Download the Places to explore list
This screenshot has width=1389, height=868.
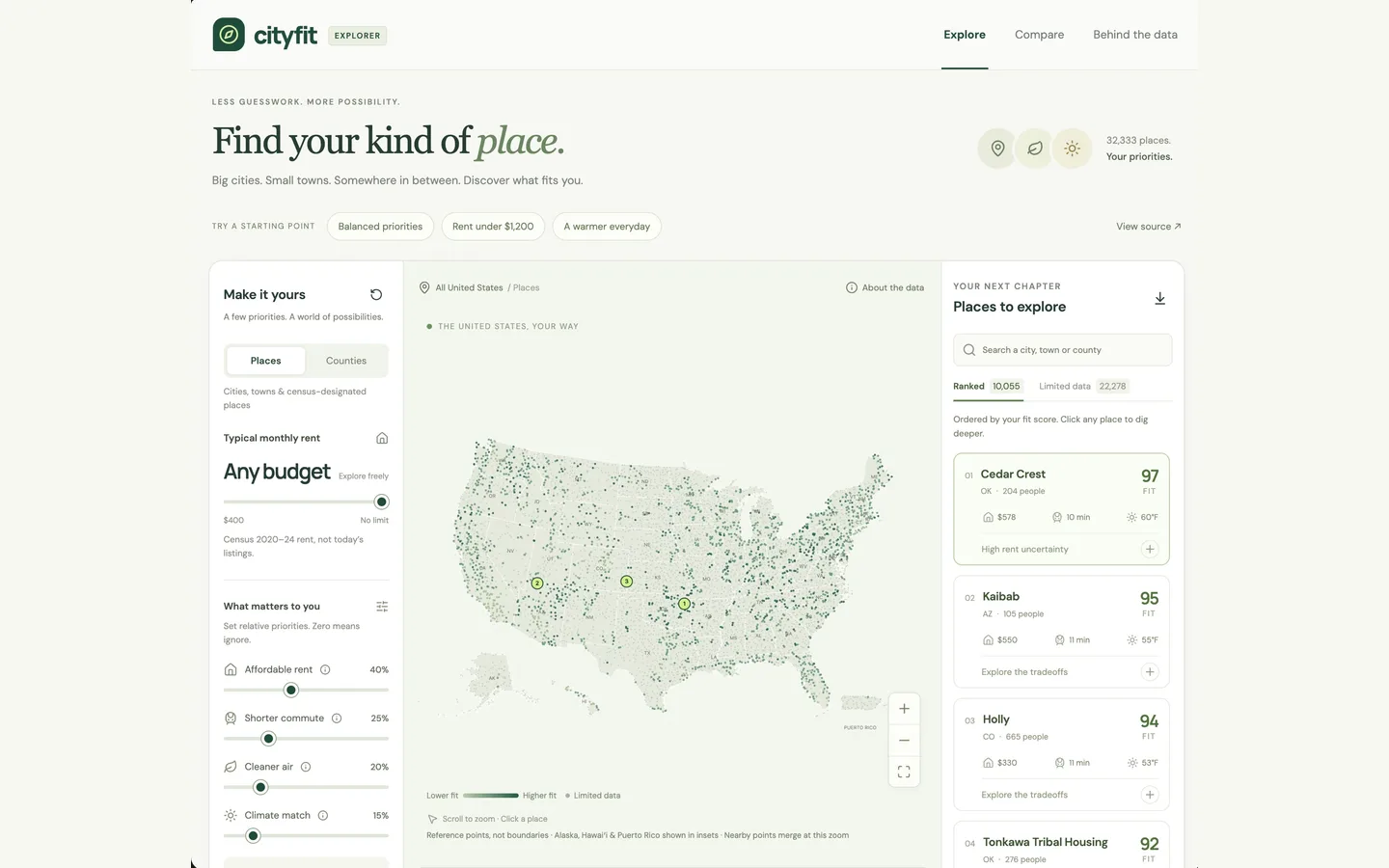click(1160, 299)
